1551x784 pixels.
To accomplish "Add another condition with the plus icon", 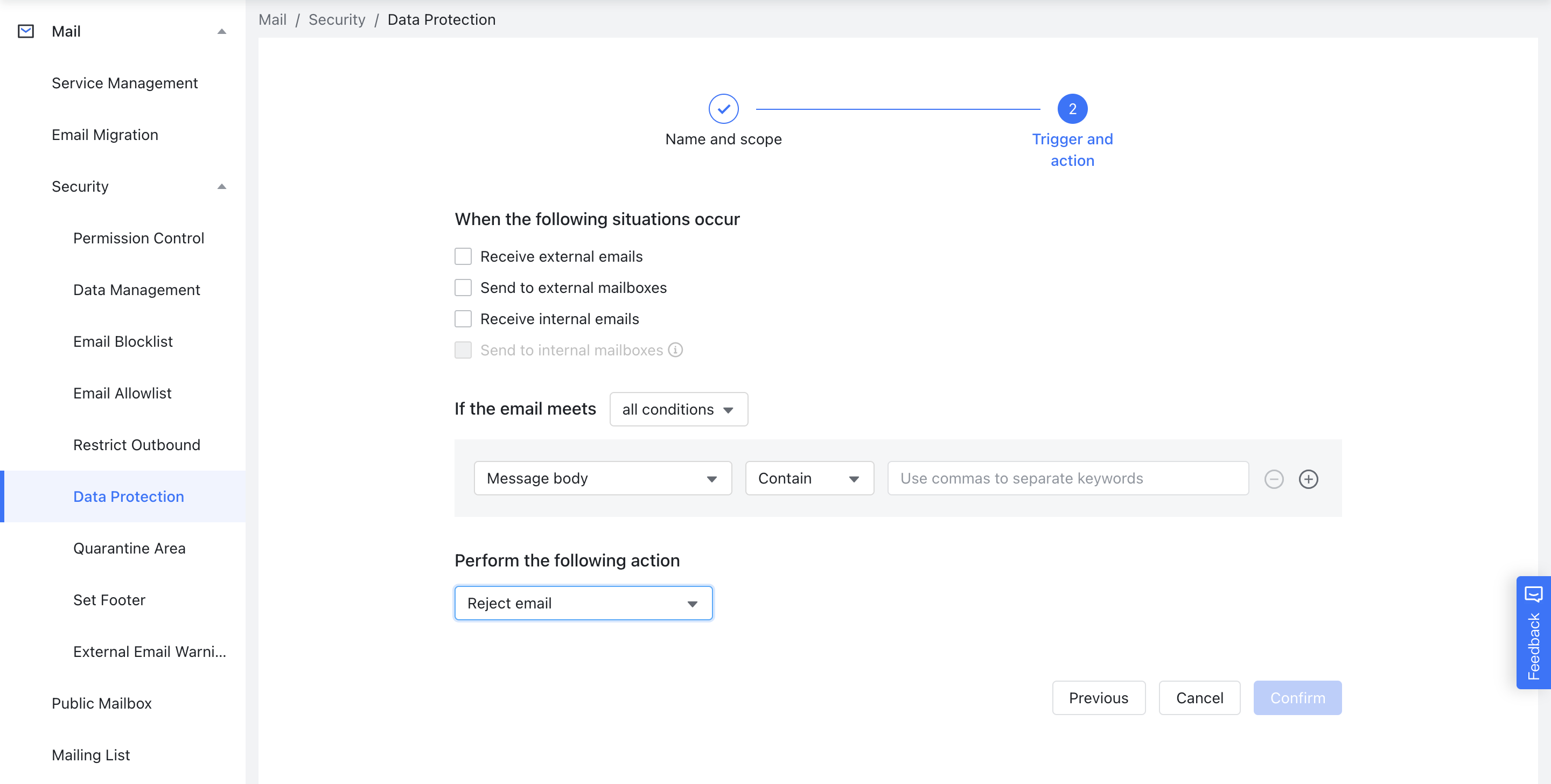I will click(x=1308, y=479).
